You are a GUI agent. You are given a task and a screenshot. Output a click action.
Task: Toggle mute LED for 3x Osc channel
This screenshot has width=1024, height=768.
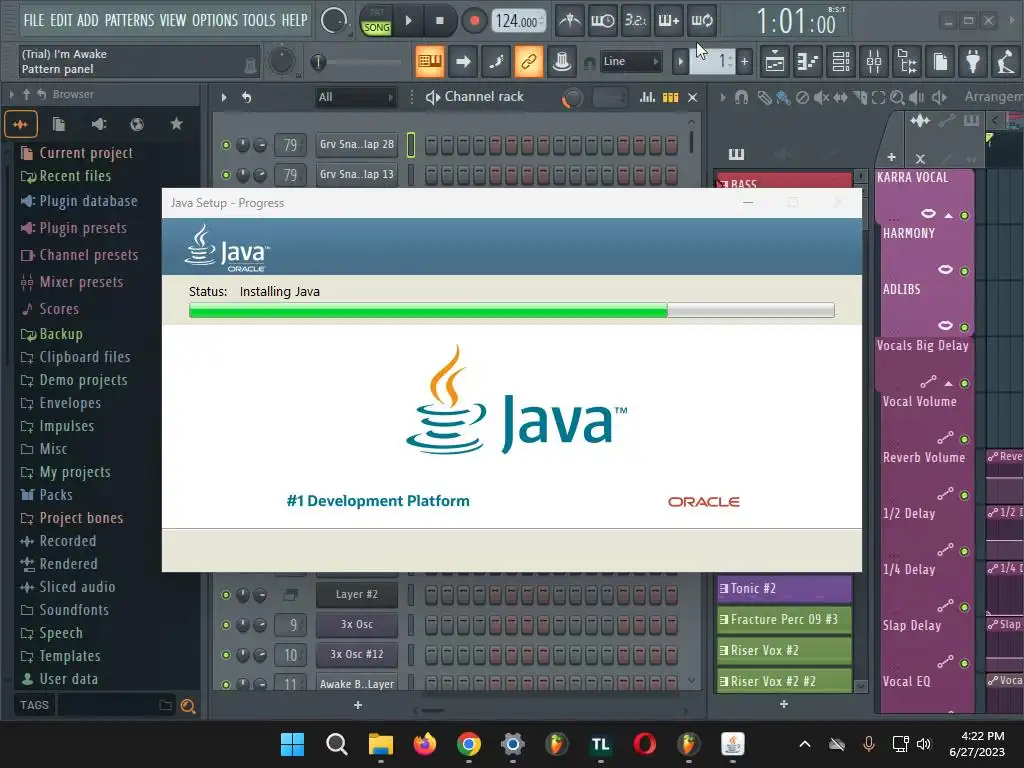click(x=226, y=625)
